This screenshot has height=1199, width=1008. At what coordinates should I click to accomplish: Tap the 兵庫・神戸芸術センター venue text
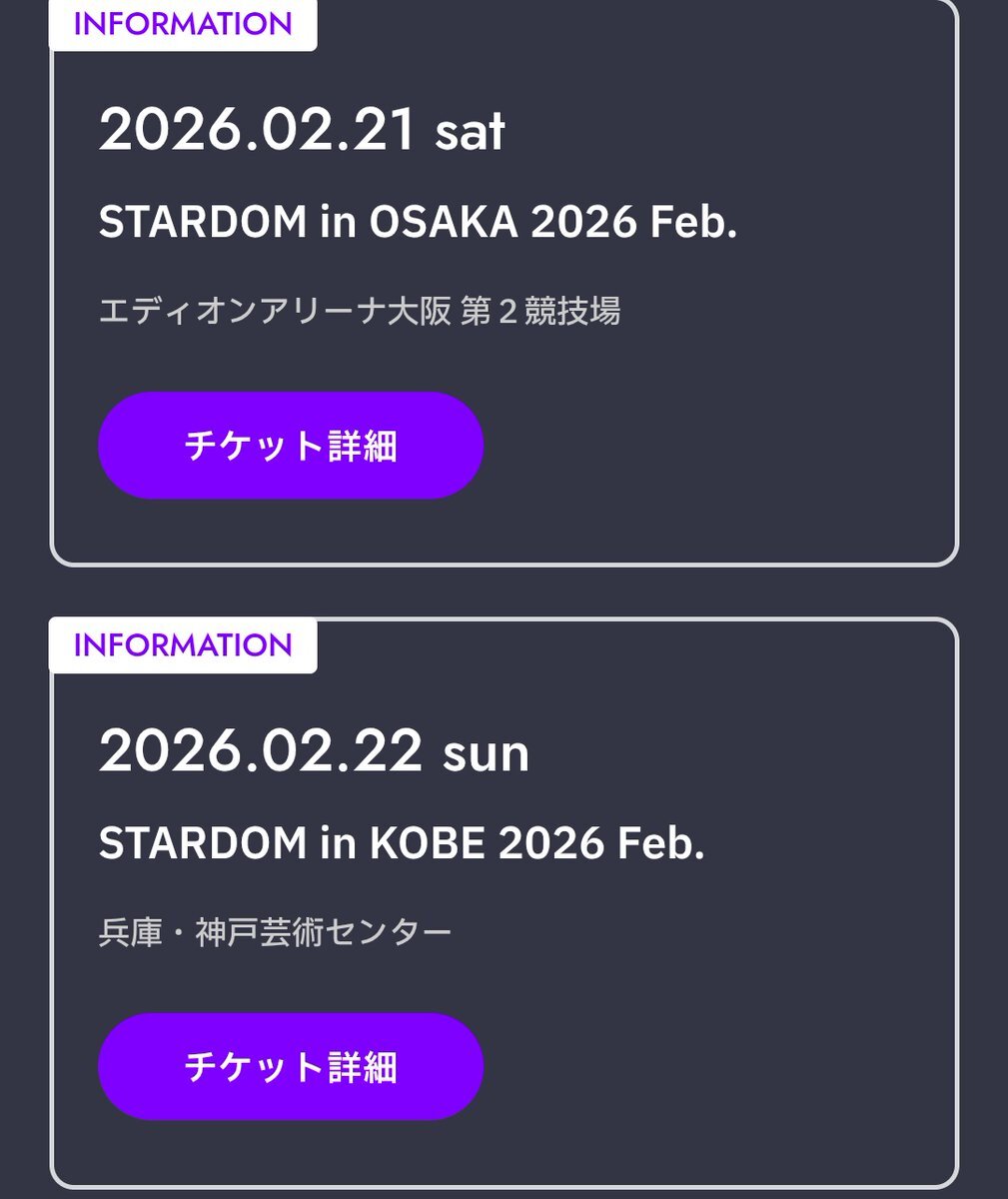[x=275, y=932]
